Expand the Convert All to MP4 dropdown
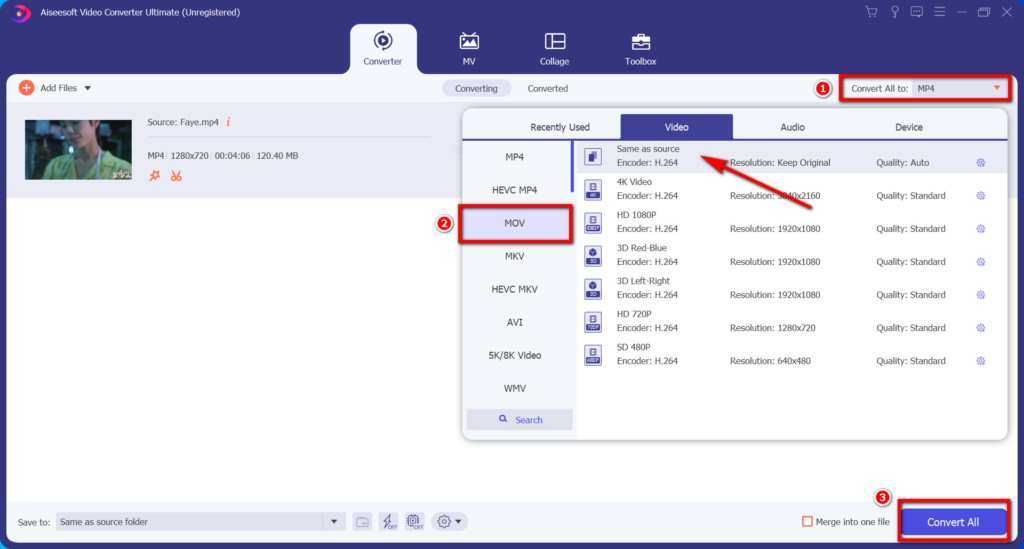 (996, 88)
